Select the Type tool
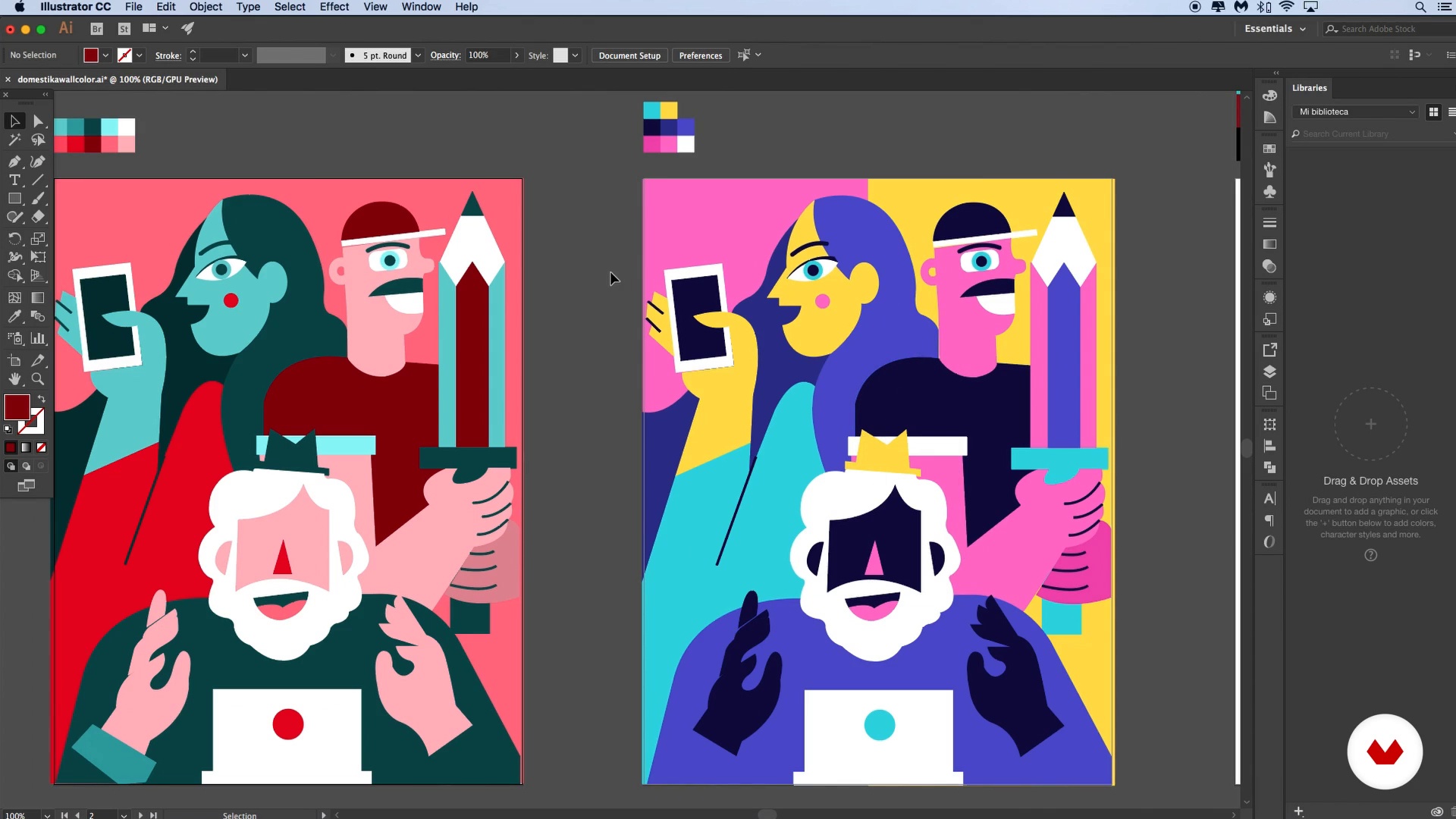 point(14,180)
